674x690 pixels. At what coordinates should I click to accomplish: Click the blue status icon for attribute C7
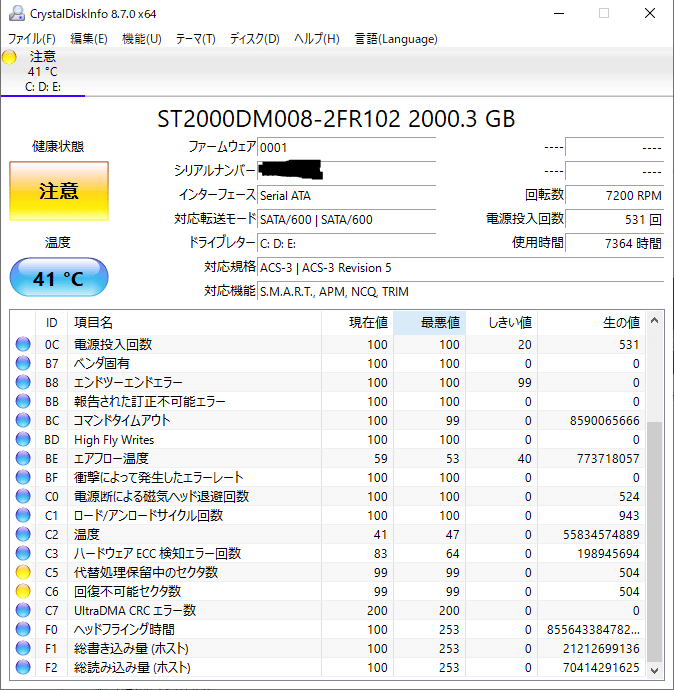click(x=23, y=610)
